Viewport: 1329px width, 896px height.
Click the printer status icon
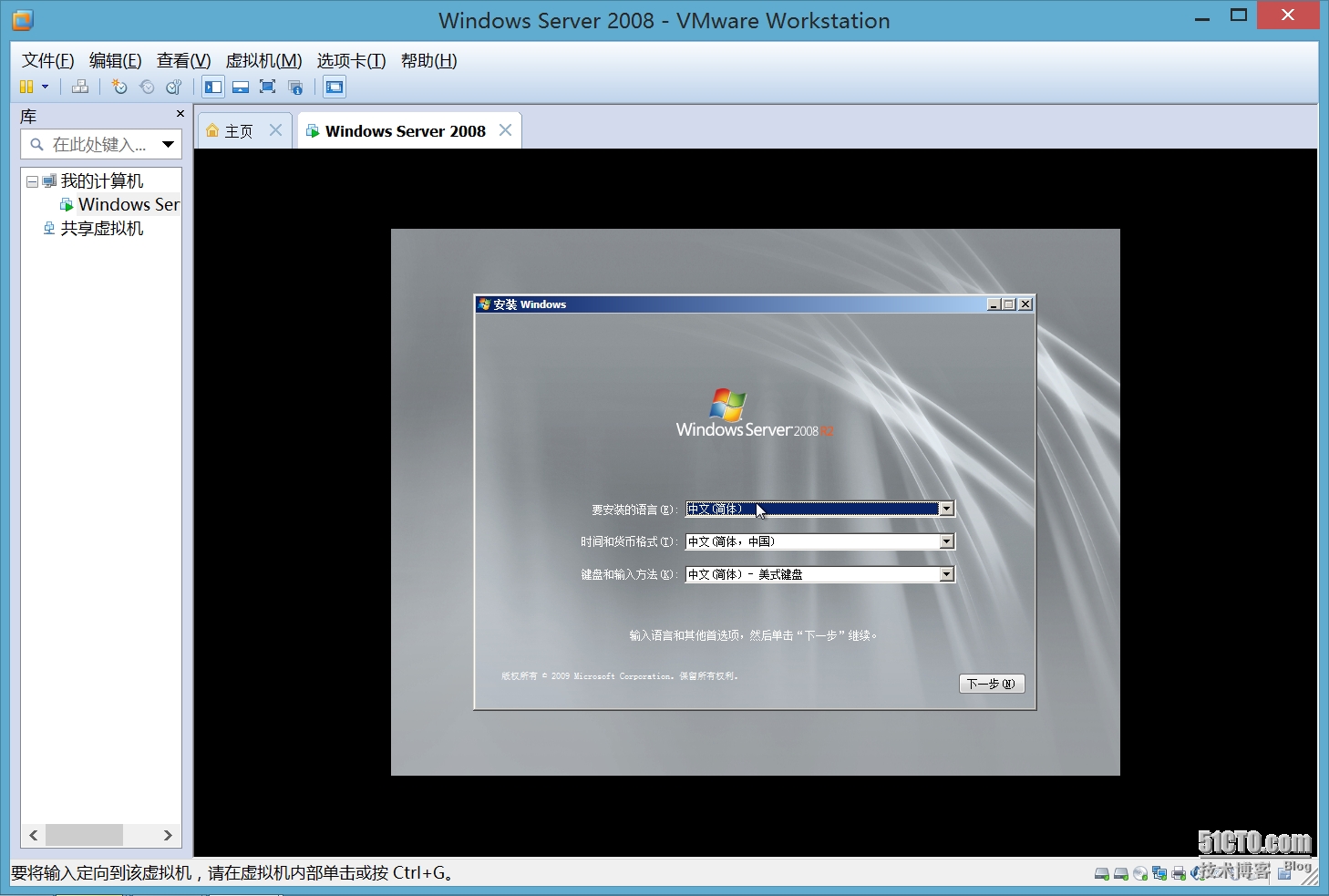(x=1179, y=873)
